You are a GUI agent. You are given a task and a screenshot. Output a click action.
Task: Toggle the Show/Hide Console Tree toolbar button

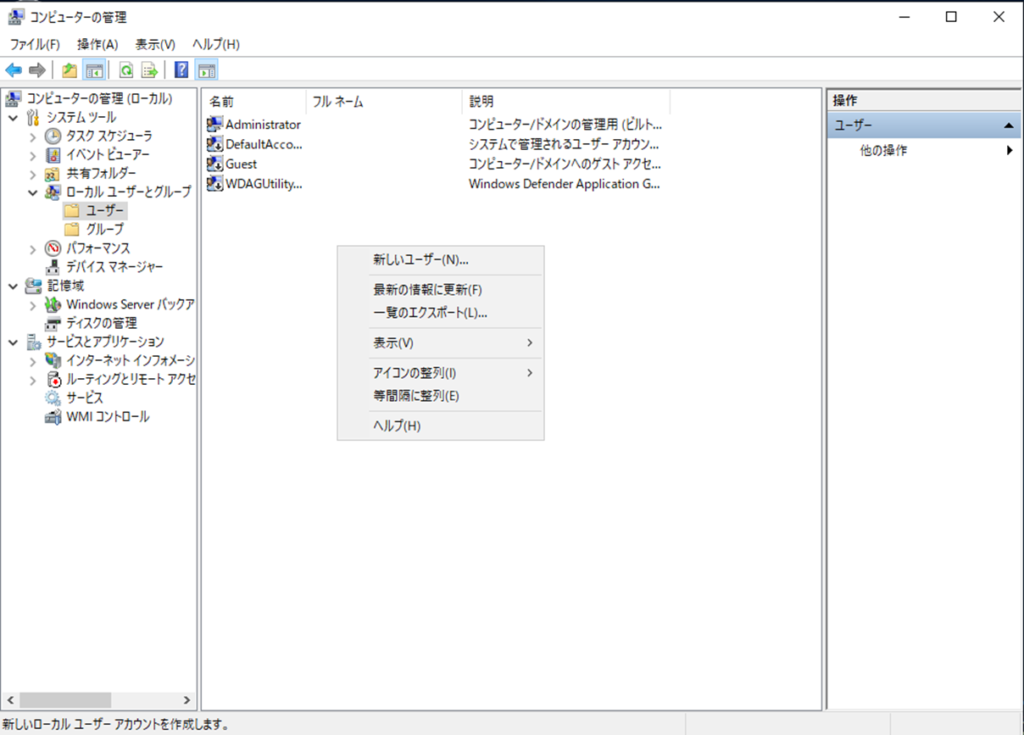pyautogui.click(x=94, y=70)
